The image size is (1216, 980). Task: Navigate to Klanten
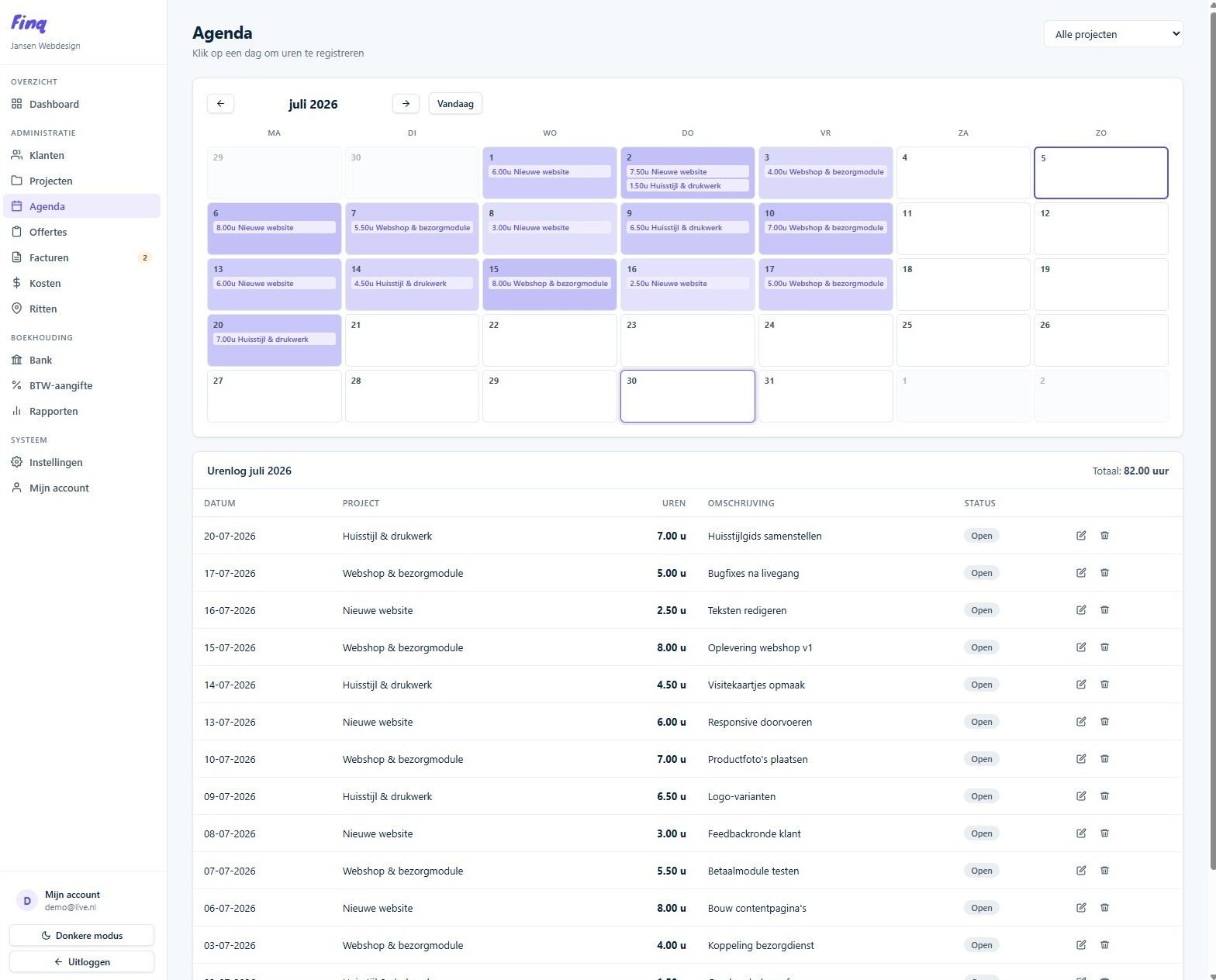tap(81, 155)
